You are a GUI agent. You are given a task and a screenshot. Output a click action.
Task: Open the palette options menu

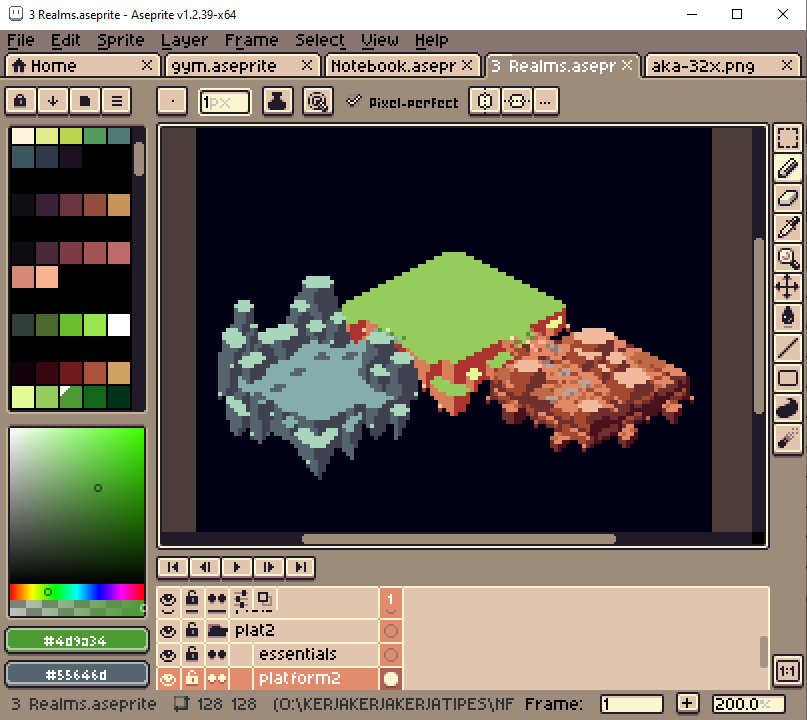tap(116, 101)
